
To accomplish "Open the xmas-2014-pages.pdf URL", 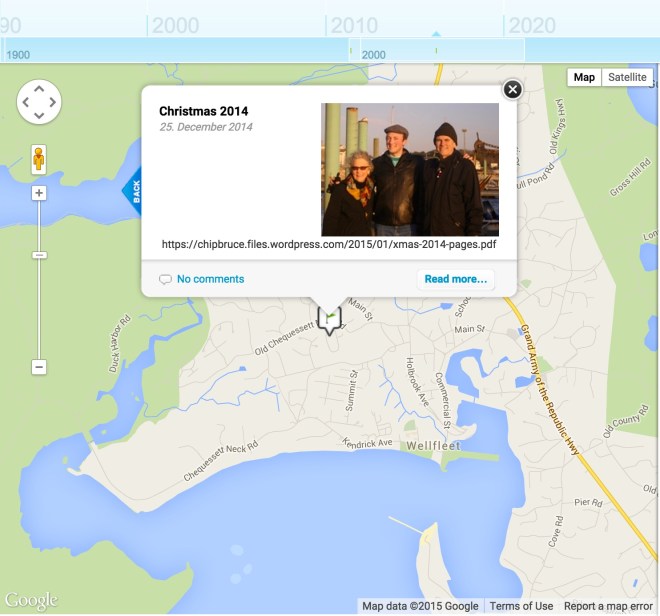I will coord(329,244).
